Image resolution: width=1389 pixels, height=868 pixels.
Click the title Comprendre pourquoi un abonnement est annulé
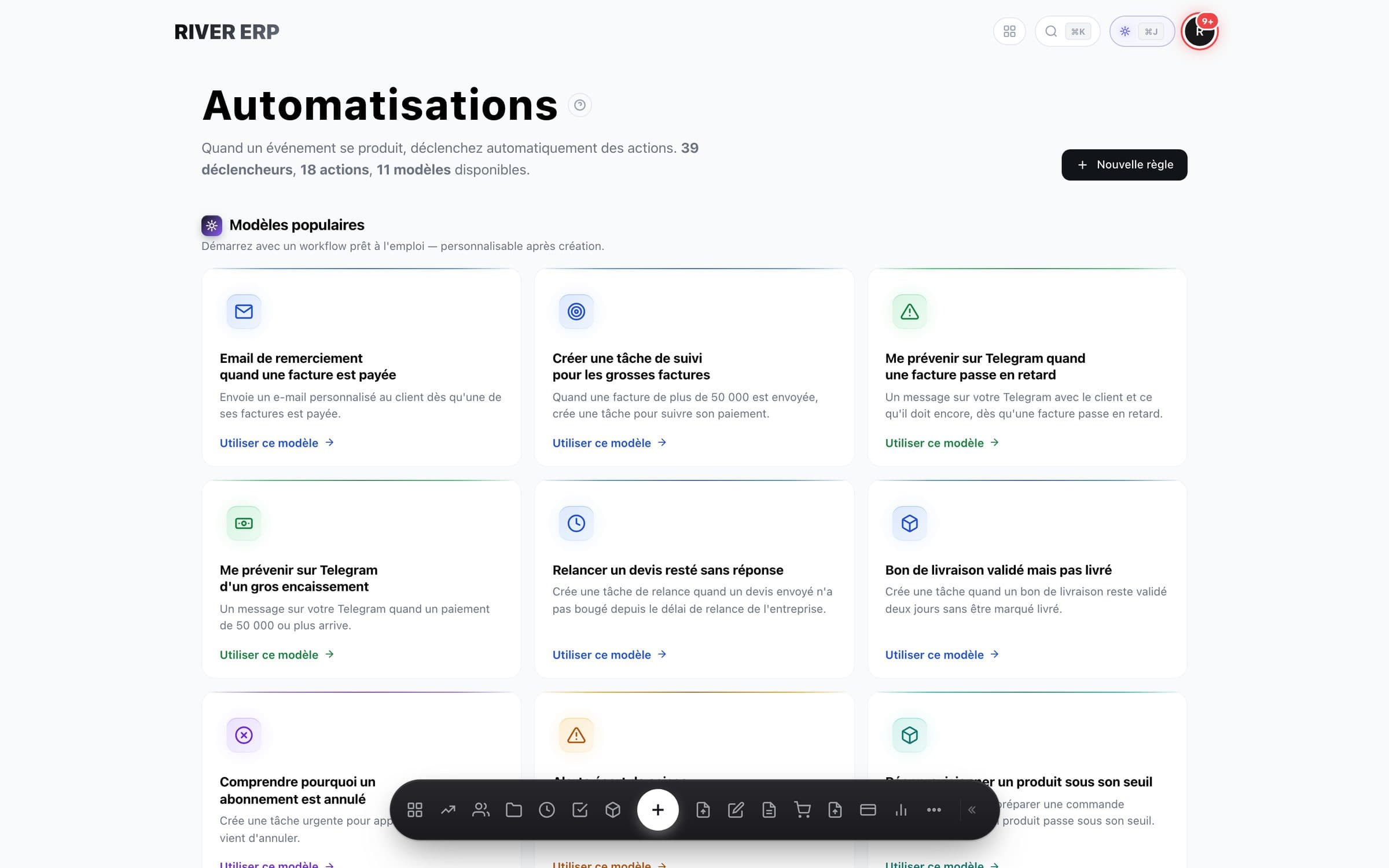pyautogui.click(x=297, y=790)
